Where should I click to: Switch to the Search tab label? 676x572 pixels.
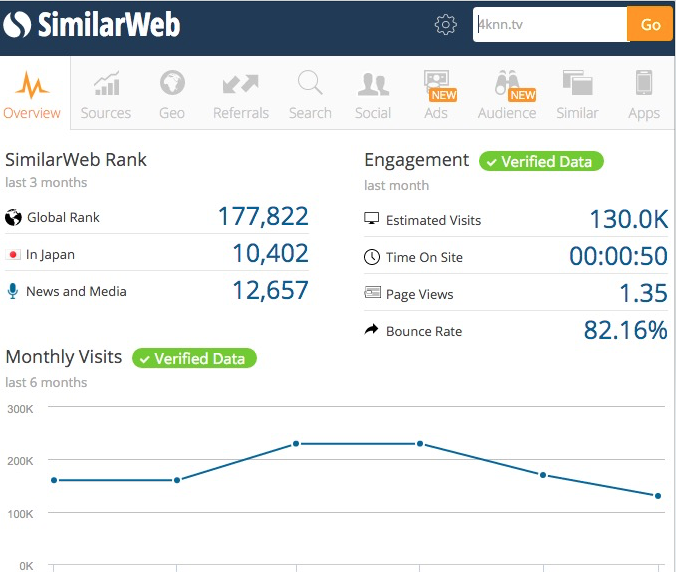point(310,113)
